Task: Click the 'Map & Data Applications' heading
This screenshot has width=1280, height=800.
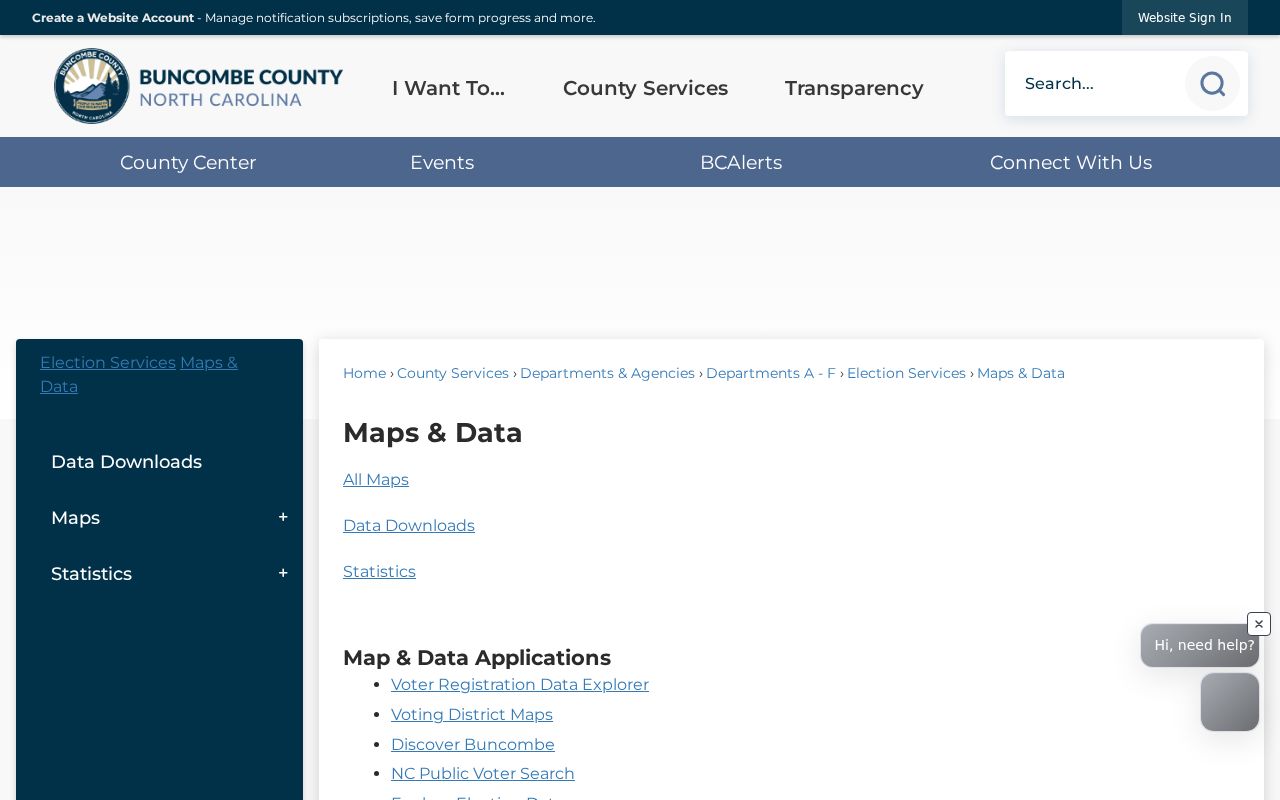Action: [477, 658]
